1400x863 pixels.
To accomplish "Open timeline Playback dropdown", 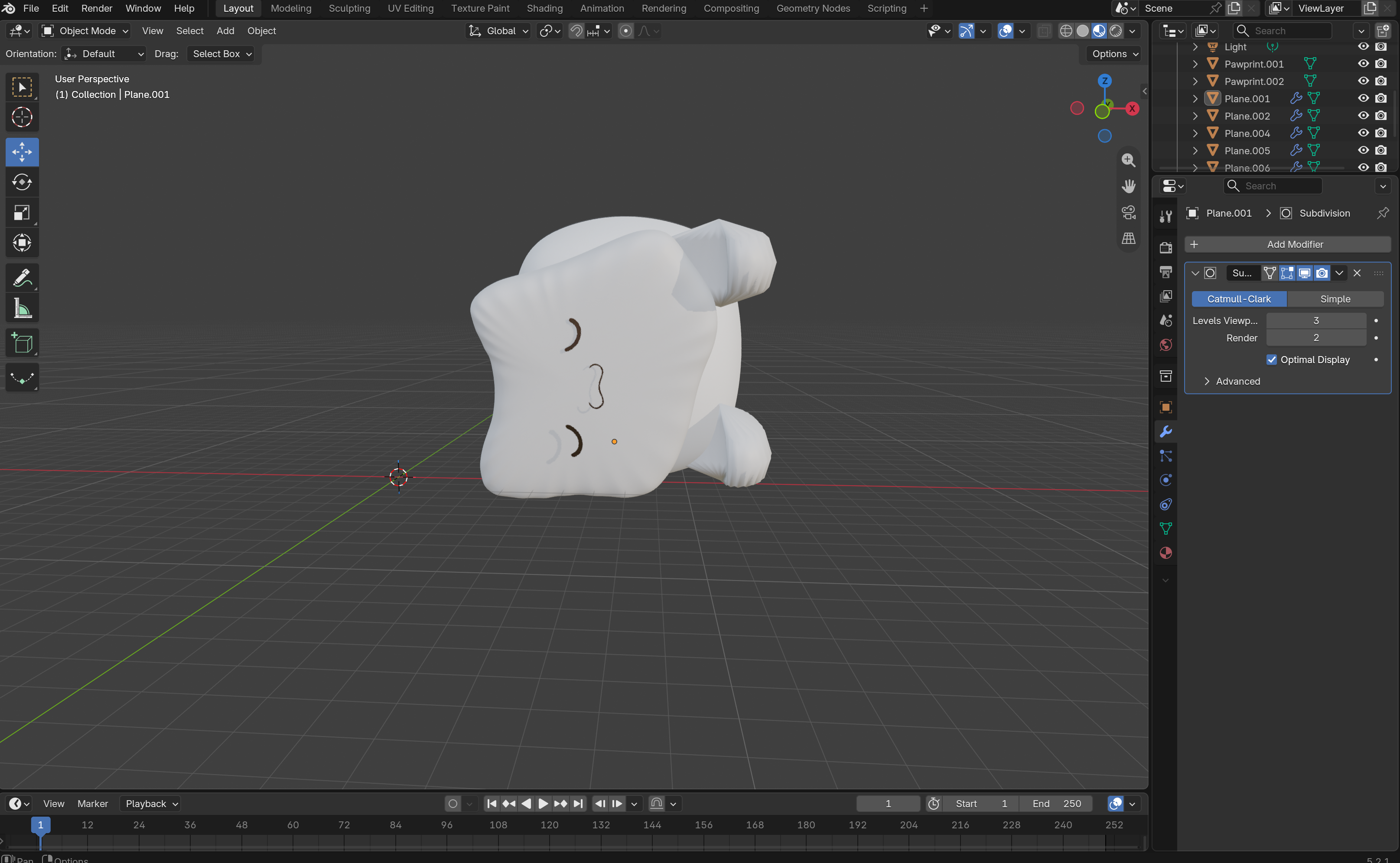I will pyautogui.click(x=150, y=804).
